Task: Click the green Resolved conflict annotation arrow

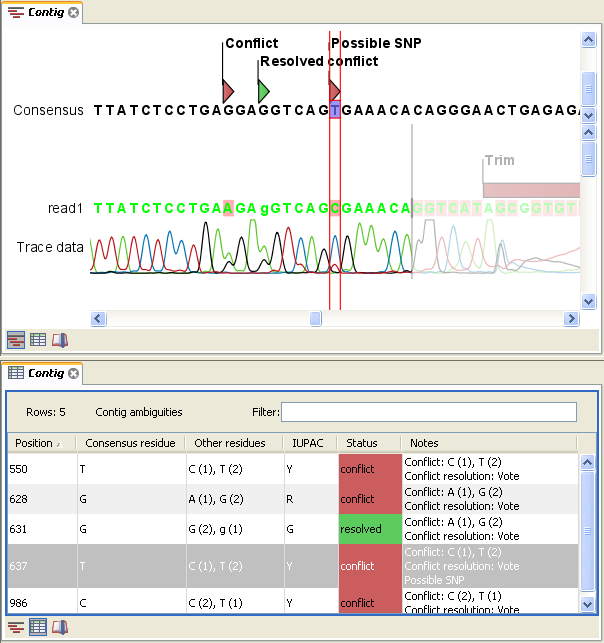Action: pos(263,91)
